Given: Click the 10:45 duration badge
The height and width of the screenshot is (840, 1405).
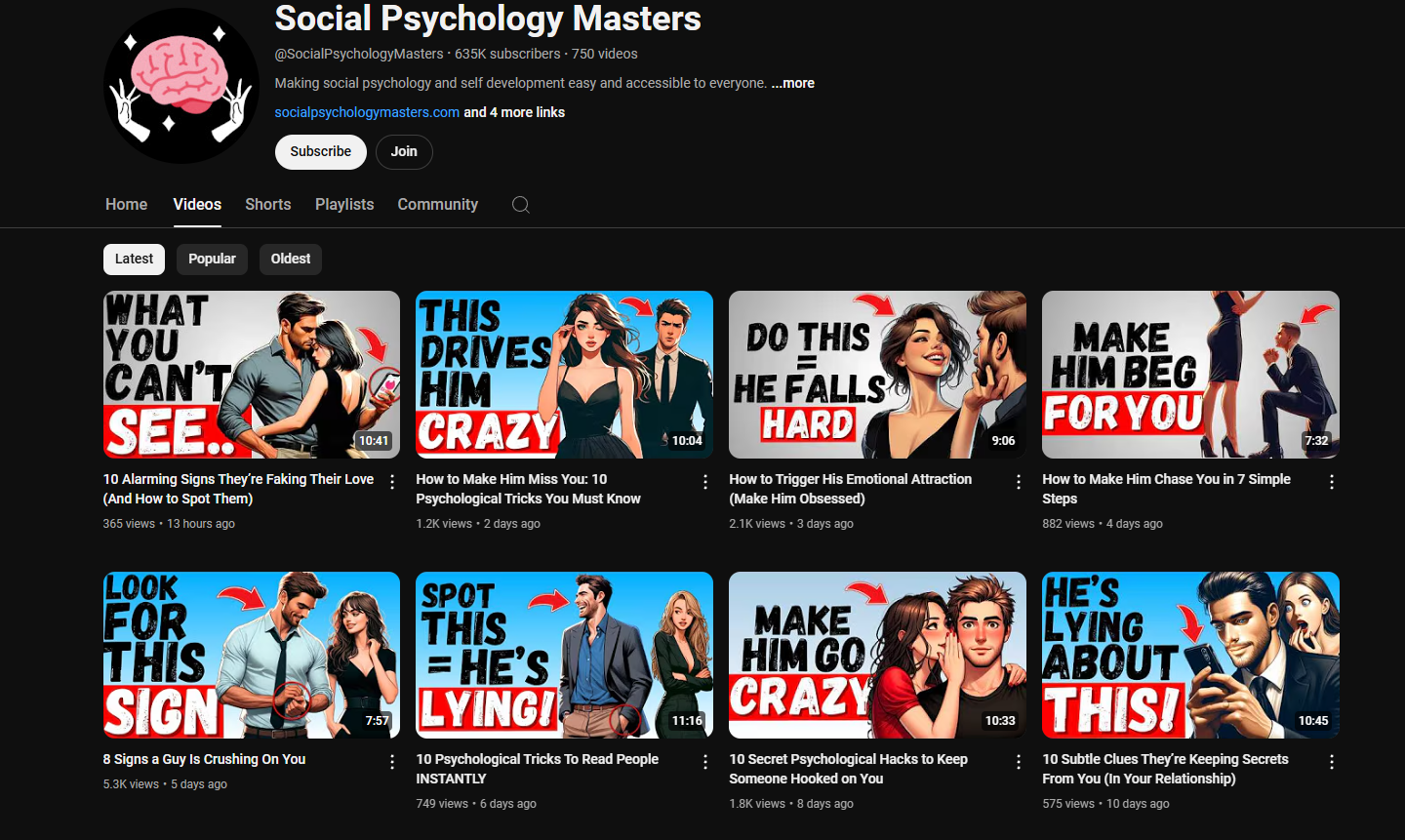Looking at the screenshot, I should point(1313,721).
